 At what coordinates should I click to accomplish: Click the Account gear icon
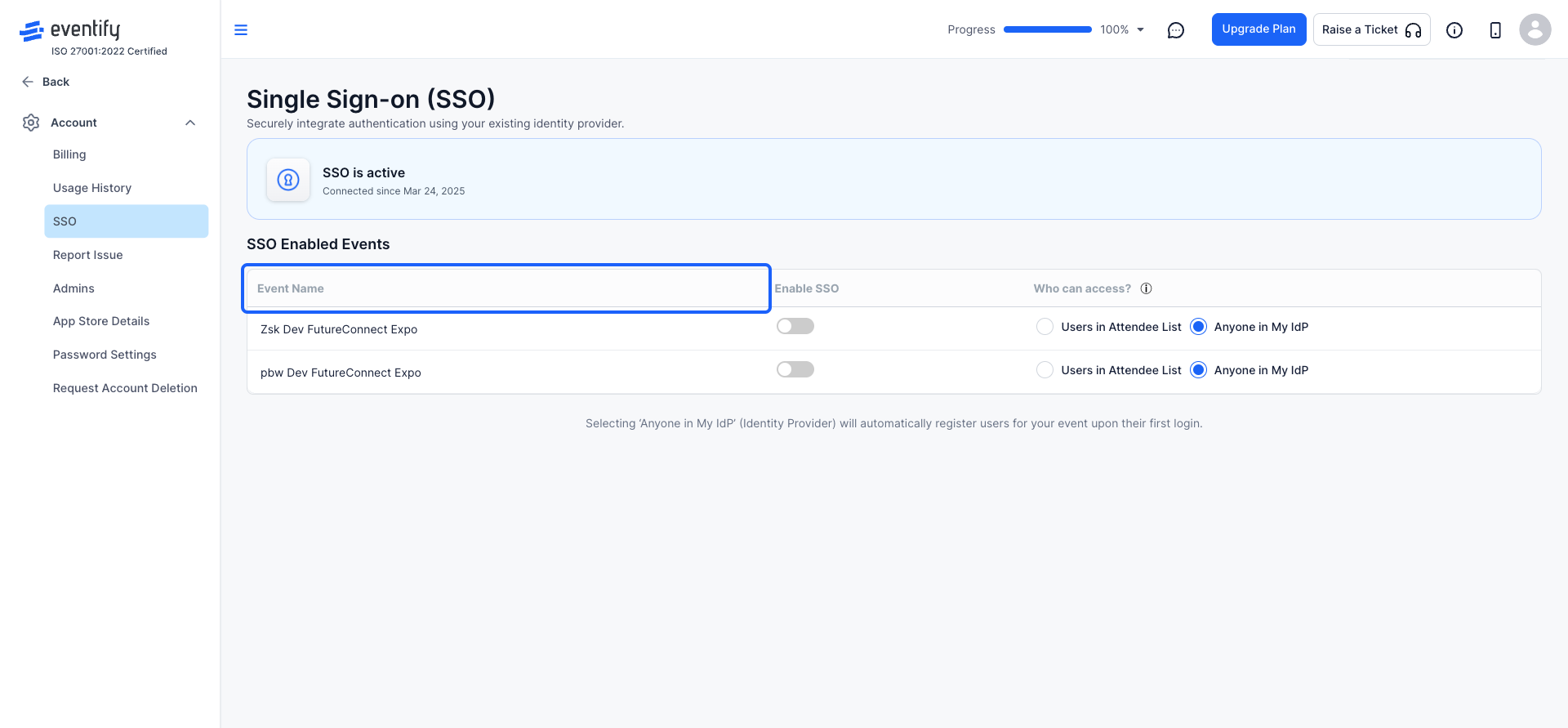click(x=31, y=123)
